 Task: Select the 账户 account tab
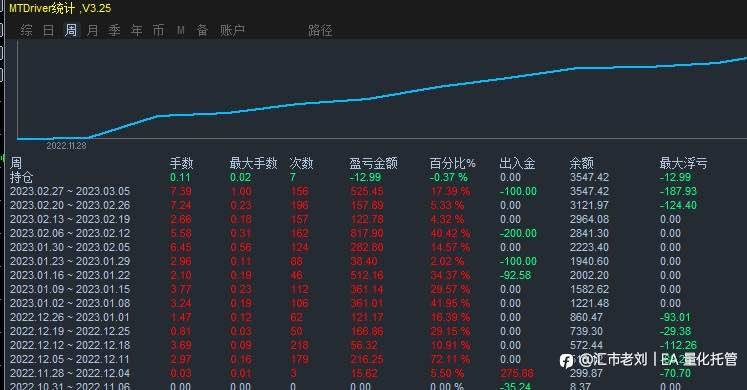(x=232, y=30)
